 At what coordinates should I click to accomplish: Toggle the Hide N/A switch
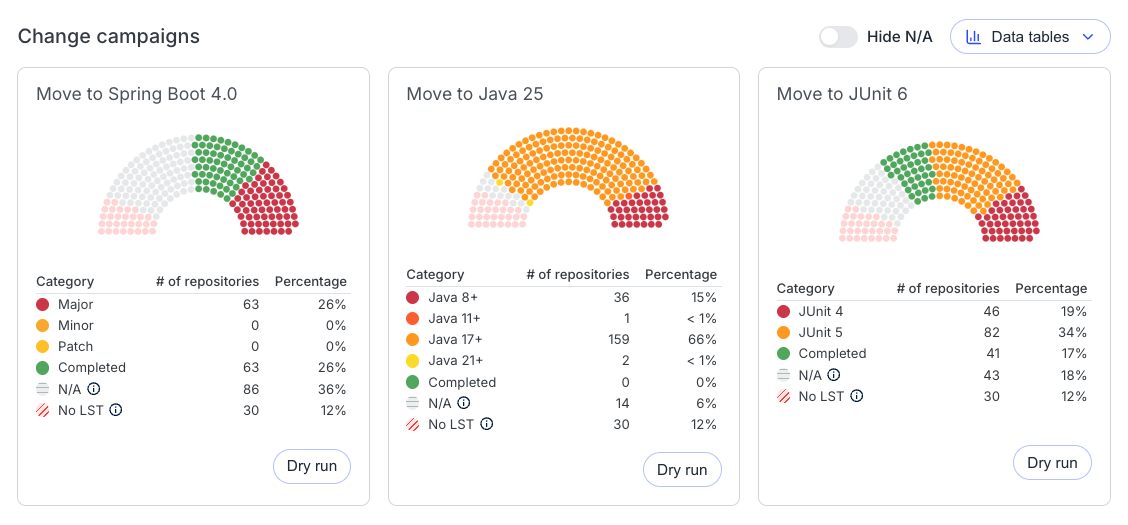click(838, 37)
